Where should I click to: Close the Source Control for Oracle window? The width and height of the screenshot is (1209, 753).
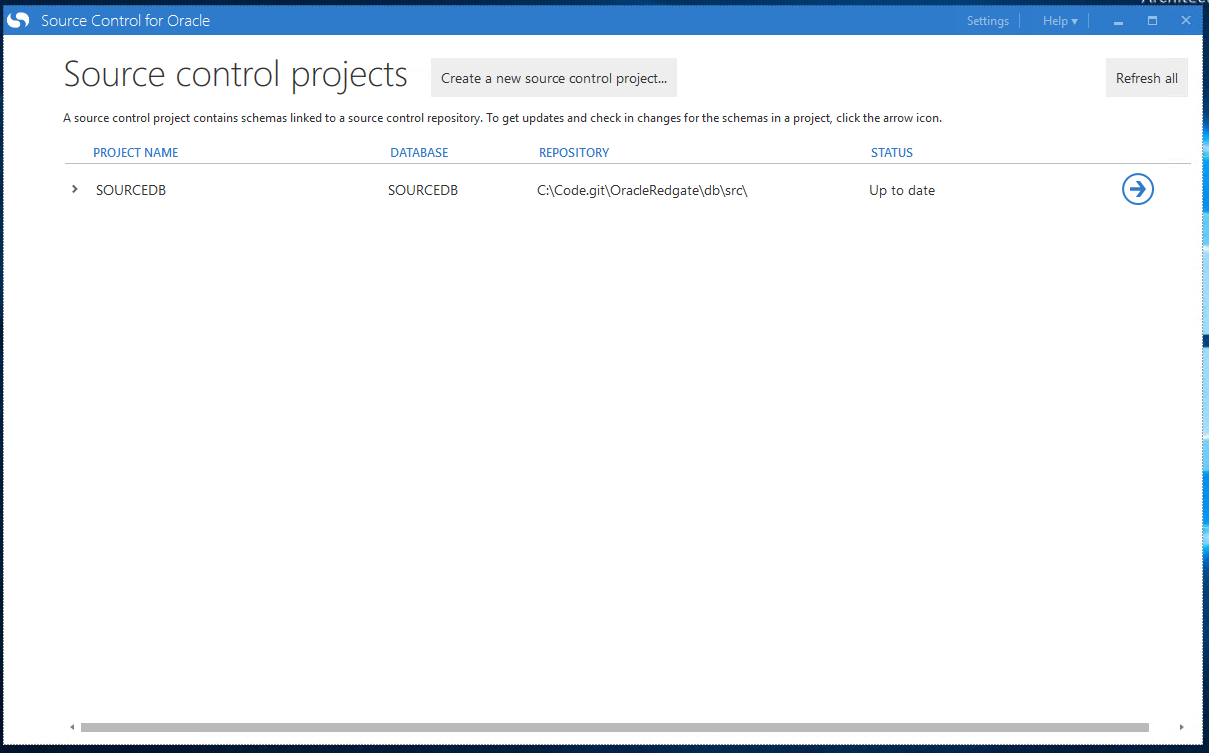[1185, 21]
